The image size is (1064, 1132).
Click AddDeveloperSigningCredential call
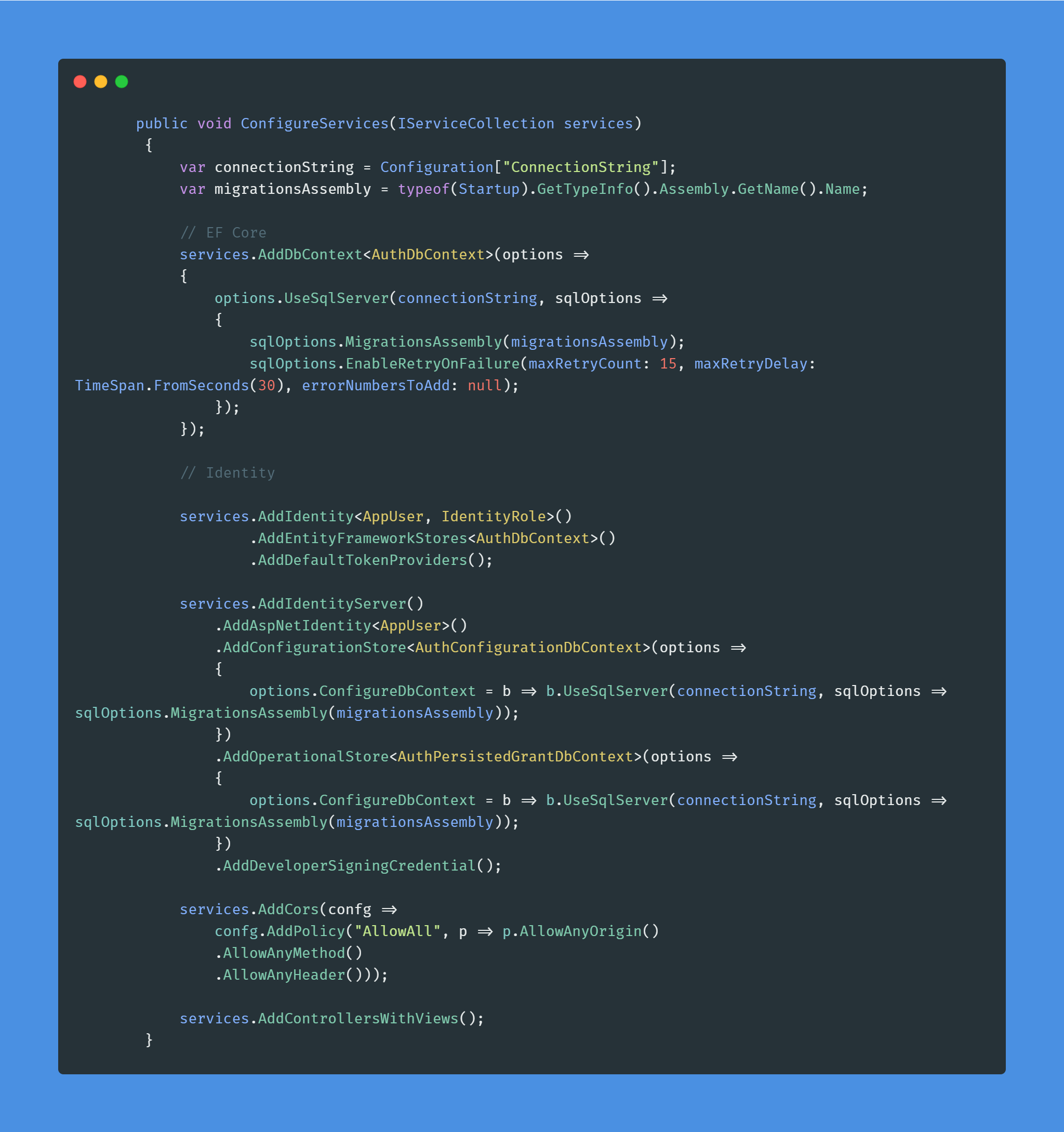(x=349, y=865)
